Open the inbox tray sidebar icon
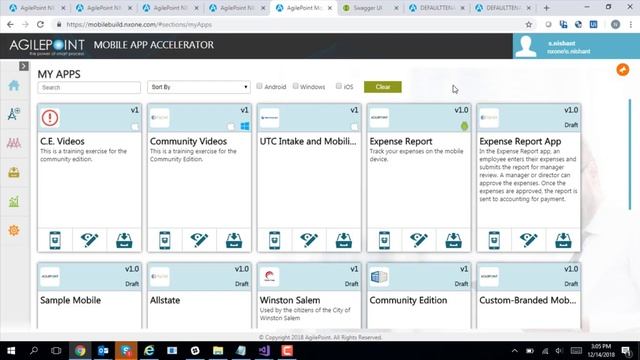640x360 pixels. tap(14, 172)
